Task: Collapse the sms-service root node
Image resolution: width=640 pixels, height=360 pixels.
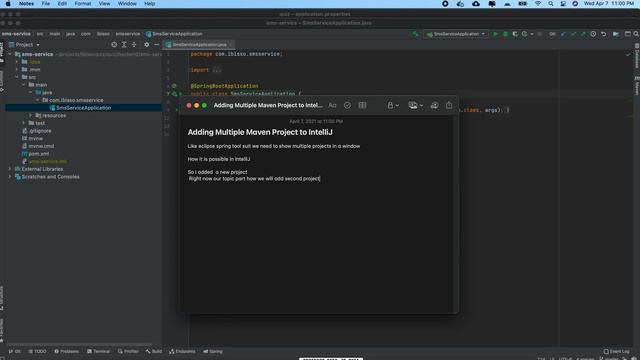Action: 10,54
